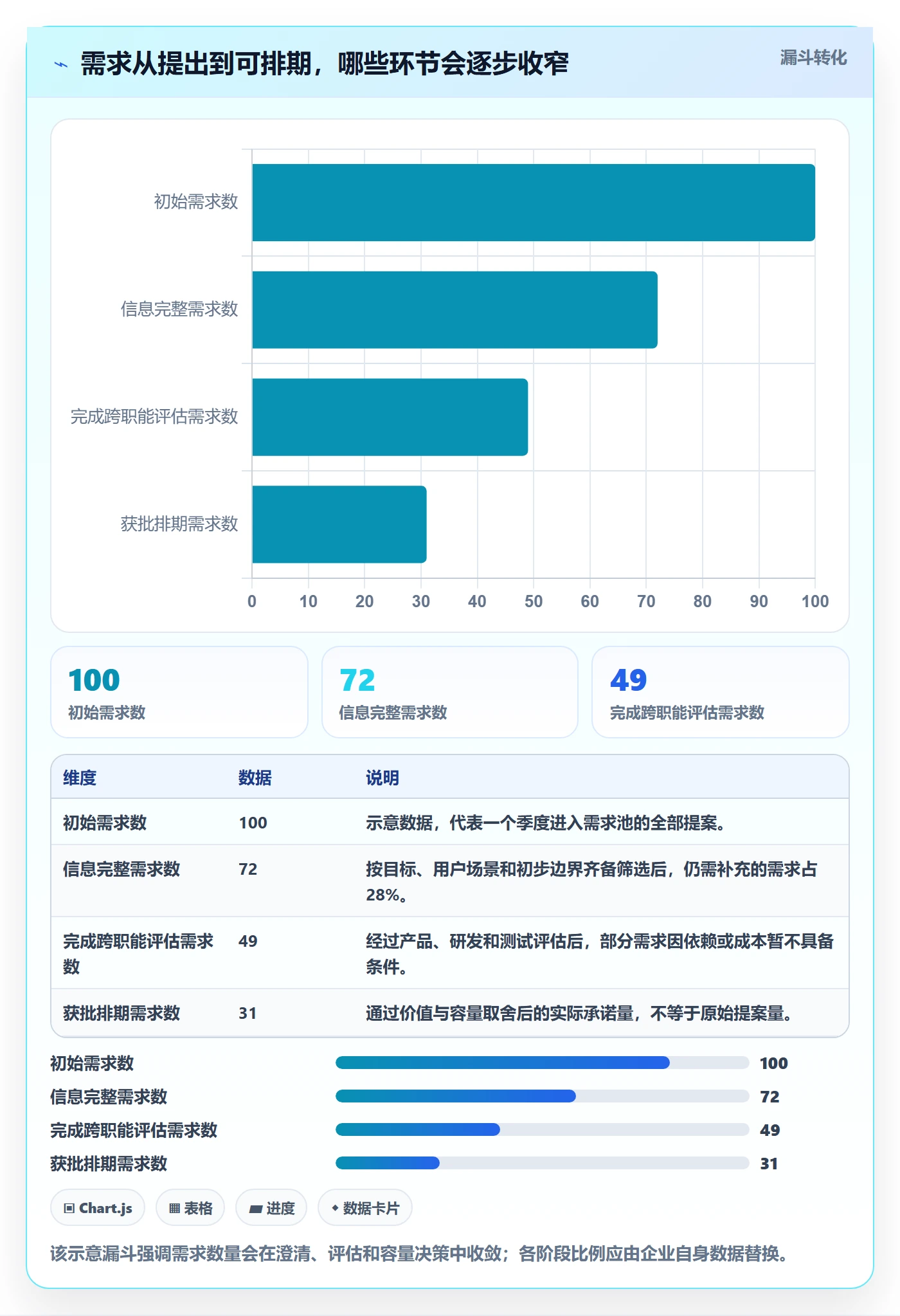Click the progress bar valued 72

543,1096
